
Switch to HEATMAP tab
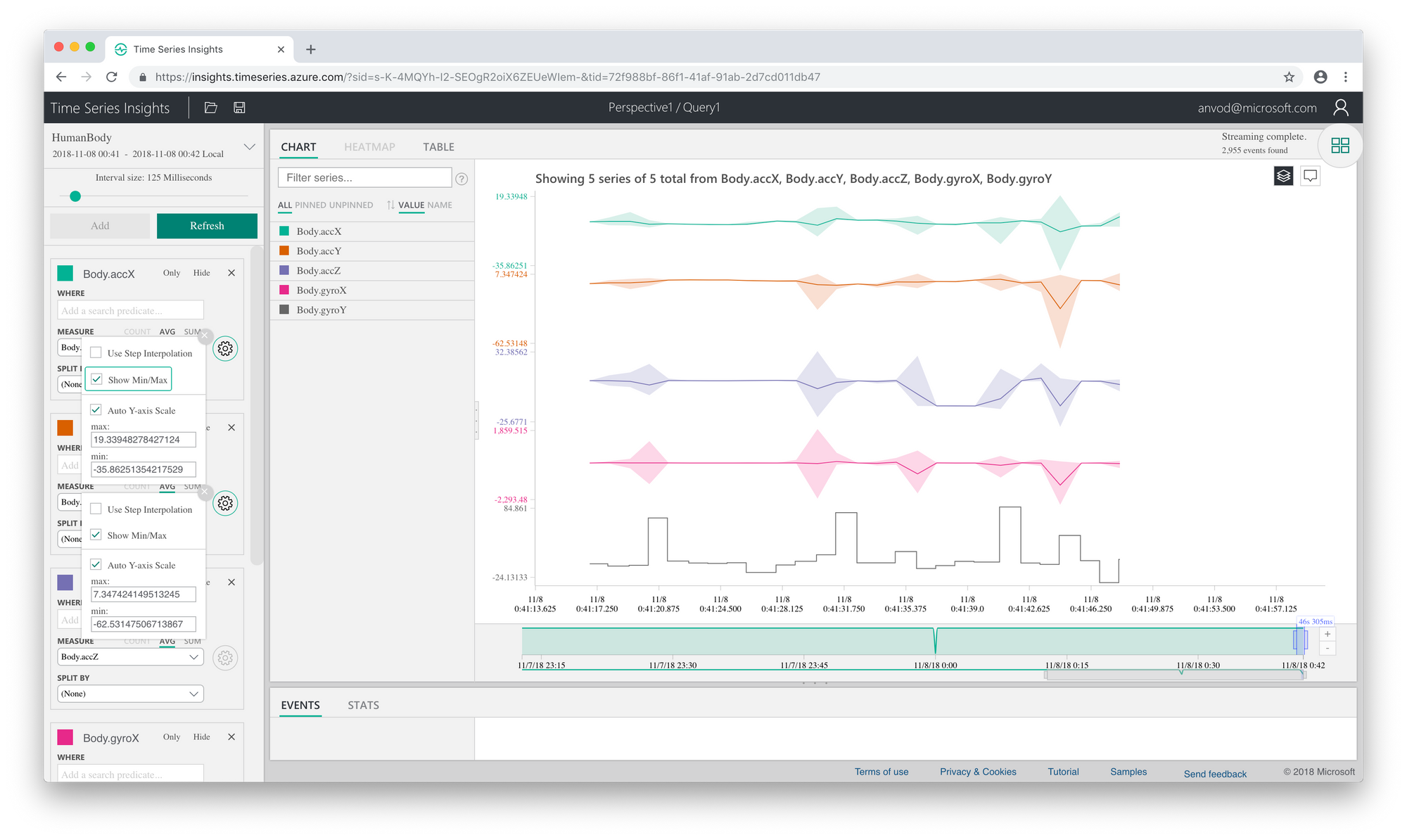tap(371, 146)
